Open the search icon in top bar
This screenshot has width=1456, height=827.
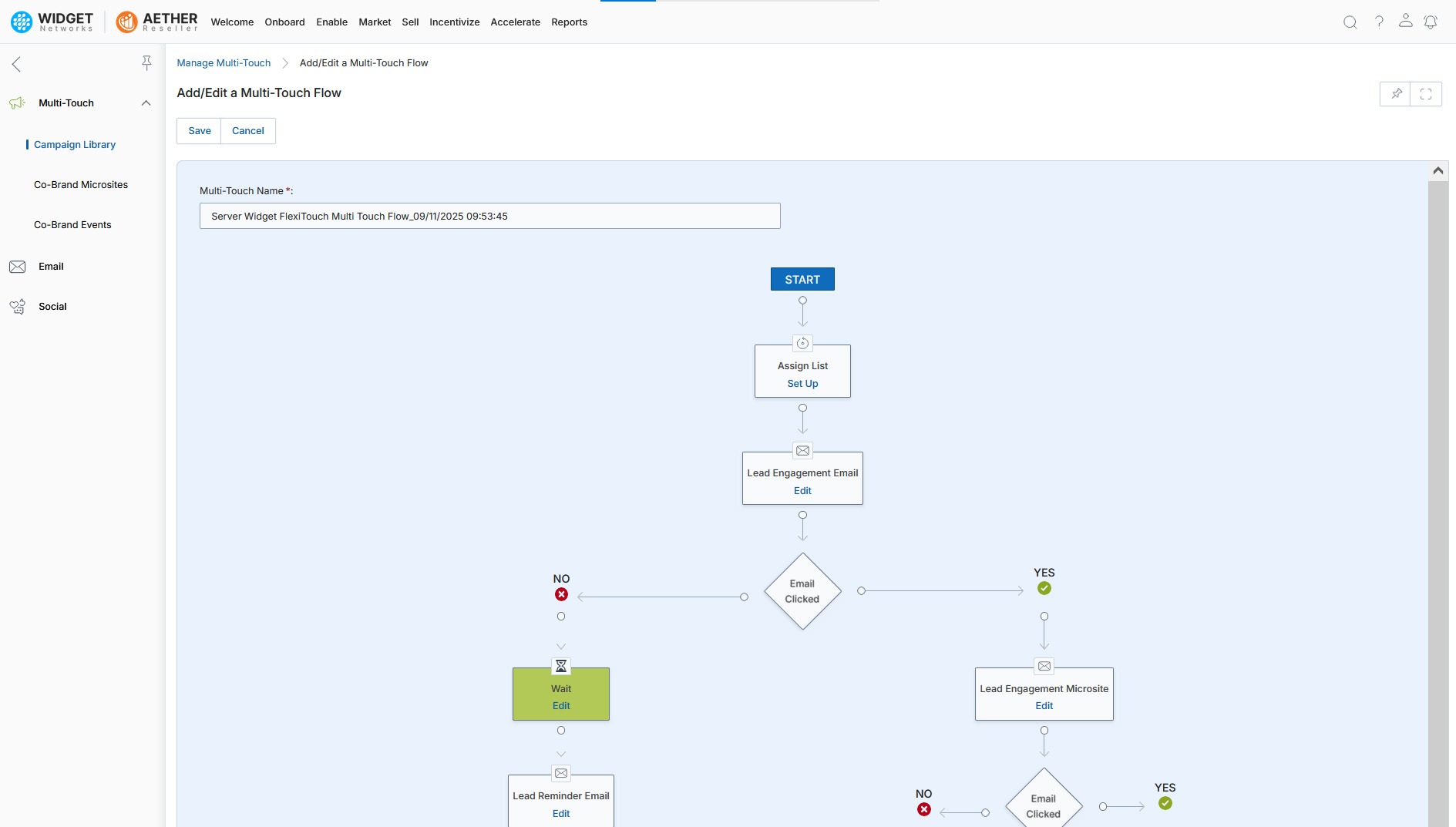coord(1350,22)
